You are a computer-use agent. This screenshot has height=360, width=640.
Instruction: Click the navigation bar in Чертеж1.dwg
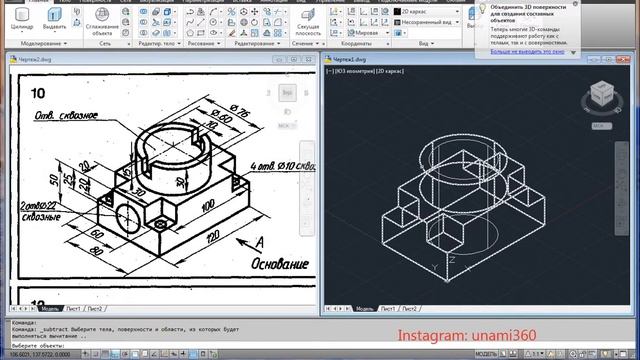pos(622,188)
